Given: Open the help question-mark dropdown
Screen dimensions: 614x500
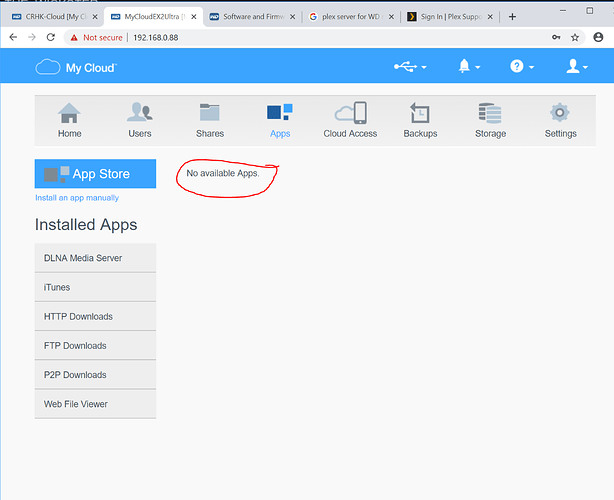Looking at the screenshot, I should coord(522,66).
